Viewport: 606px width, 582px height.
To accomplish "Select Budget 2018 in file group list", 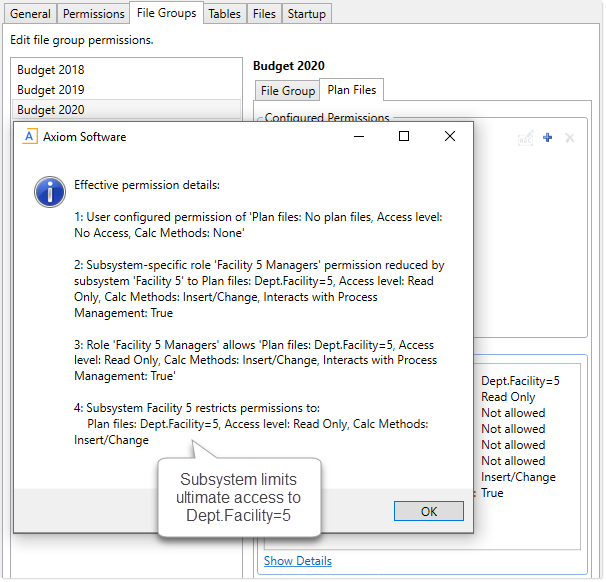I will click(x=51, y=70).
